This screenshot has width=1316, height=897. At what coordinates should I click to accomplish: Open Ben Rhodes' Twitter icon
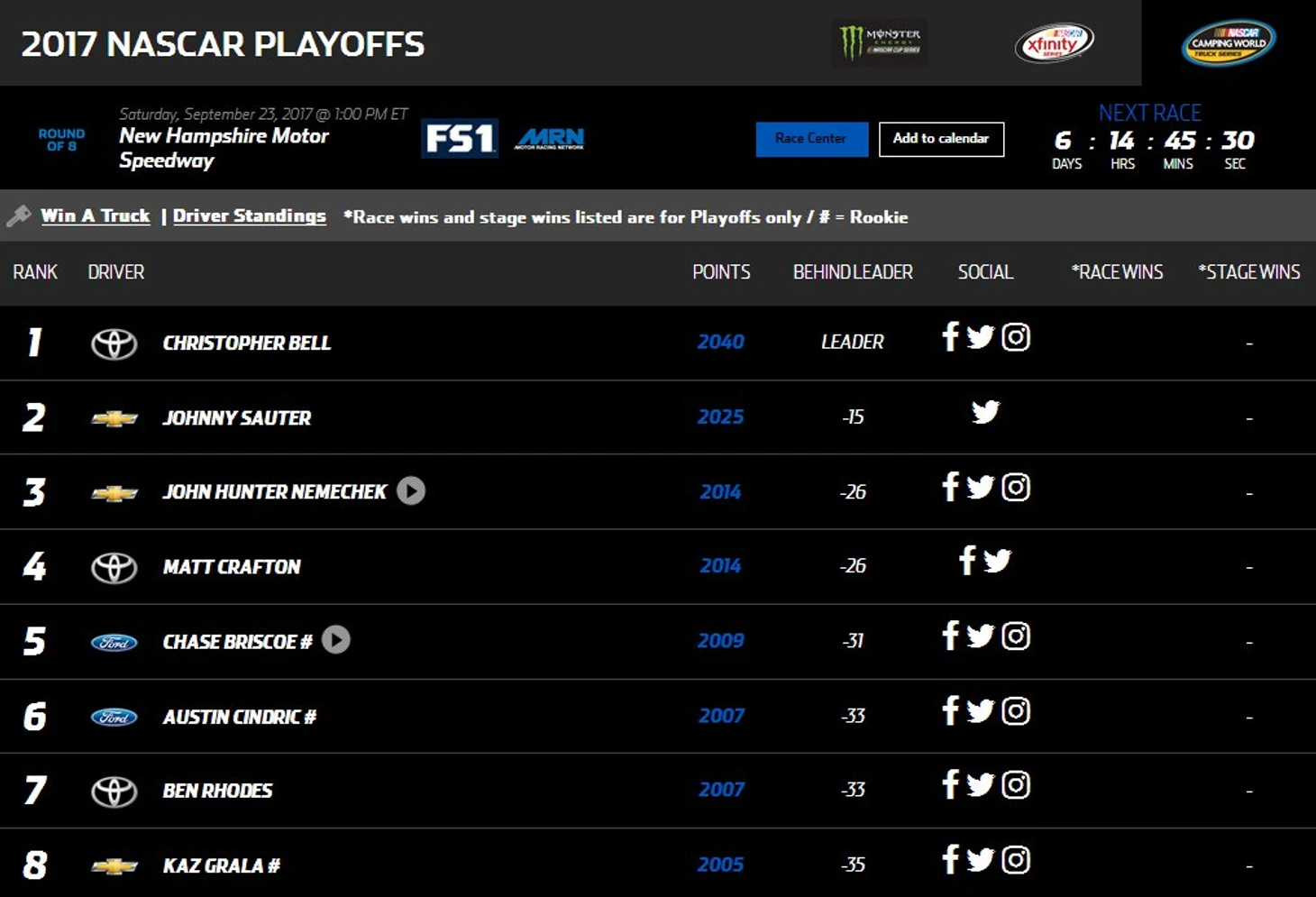pyautogui.click(x=980, y=785)
